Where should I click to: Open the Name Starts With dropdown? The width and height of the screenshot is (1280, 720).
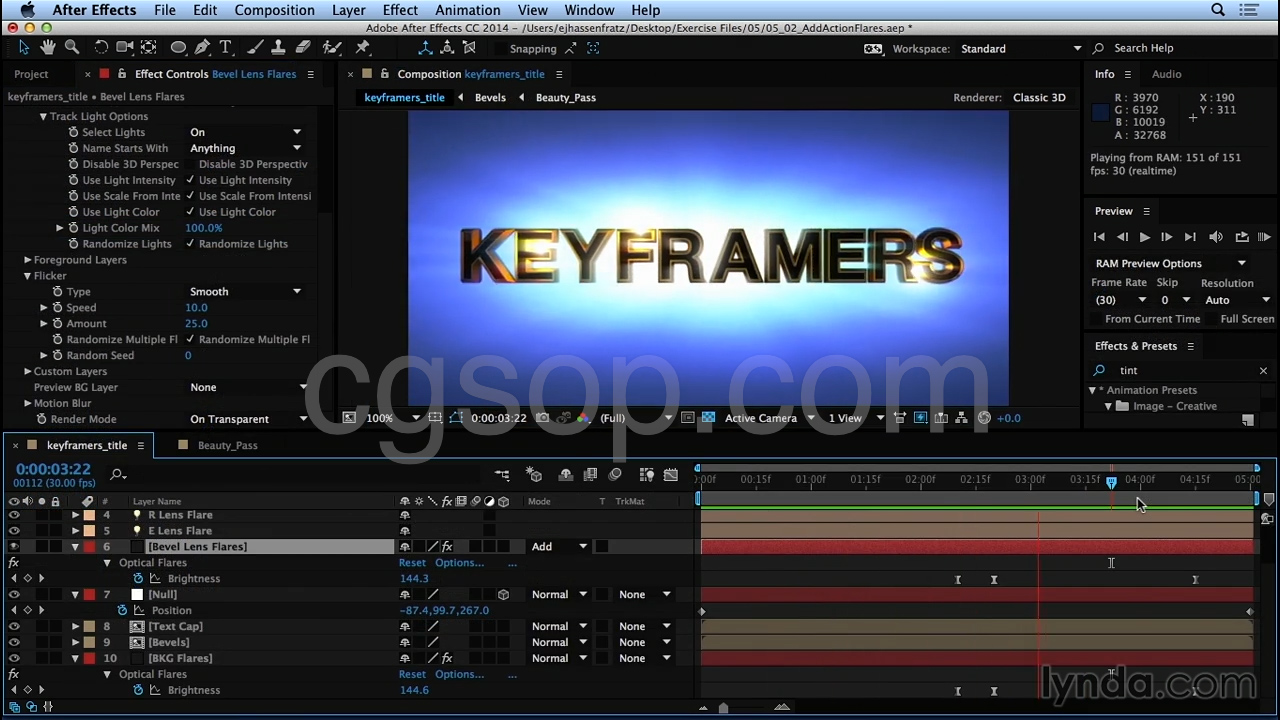coord(246,148)
